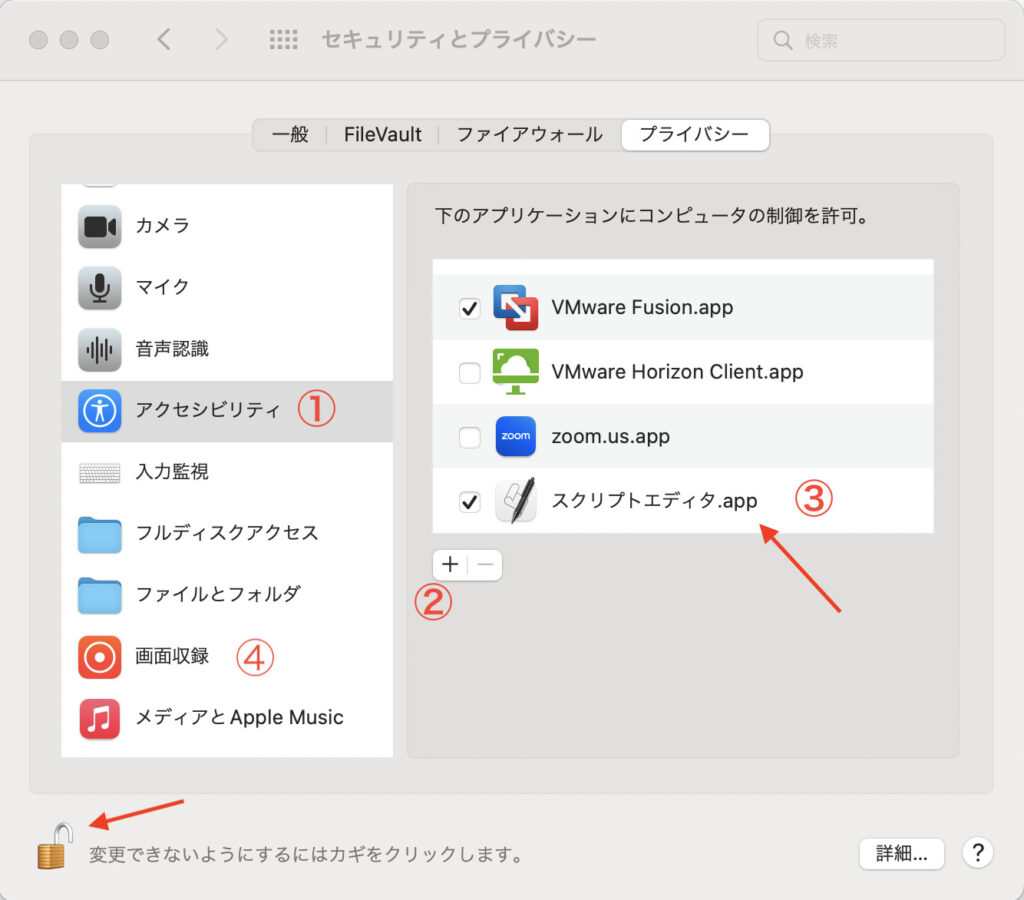
Task: Uncheck the VMware Fusion.app checkbox
Action: click(469, 309)
